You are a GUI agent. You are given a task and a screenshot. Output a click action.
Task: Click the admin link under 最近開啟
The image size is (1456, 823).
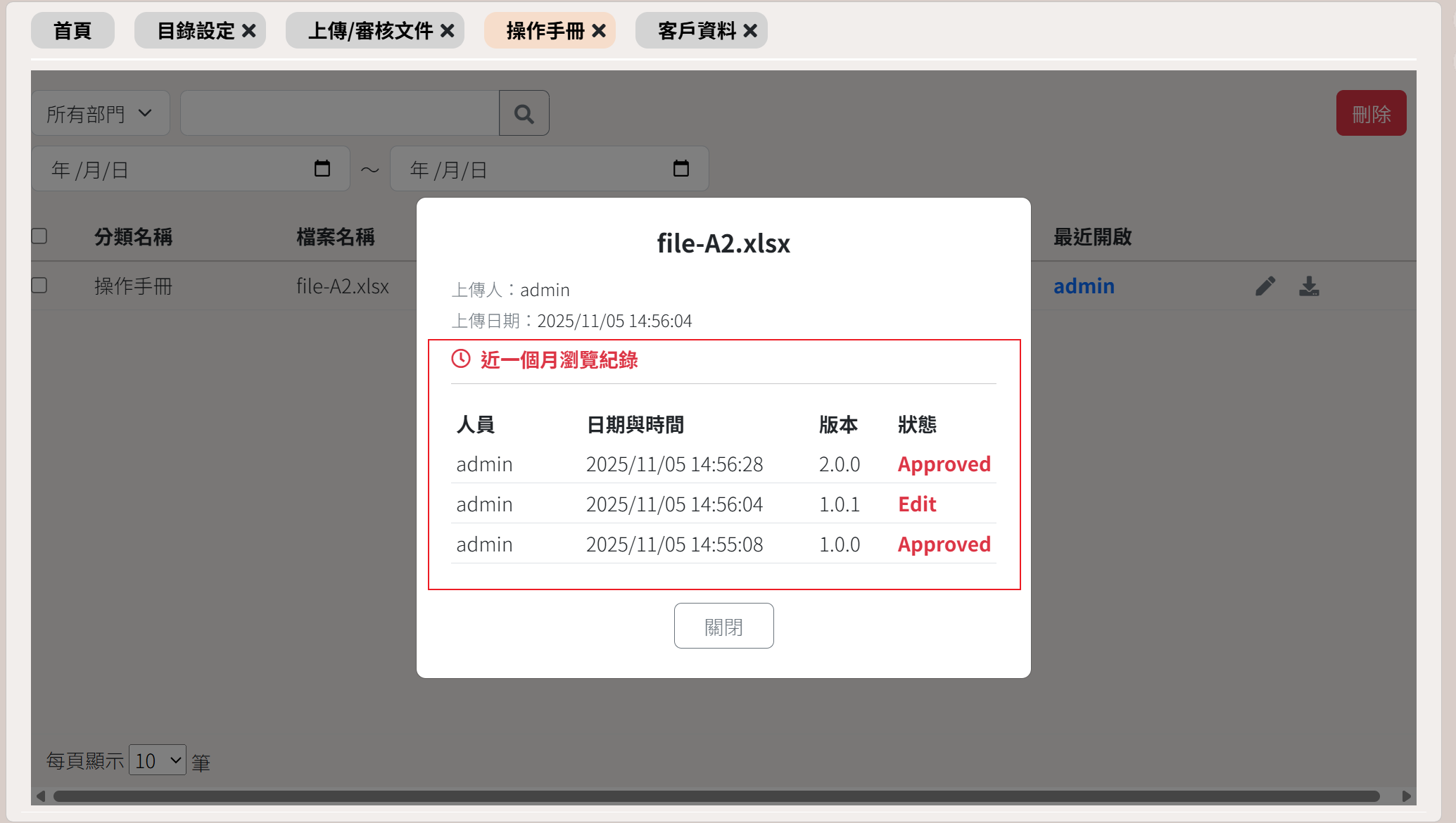[1084, 286]
